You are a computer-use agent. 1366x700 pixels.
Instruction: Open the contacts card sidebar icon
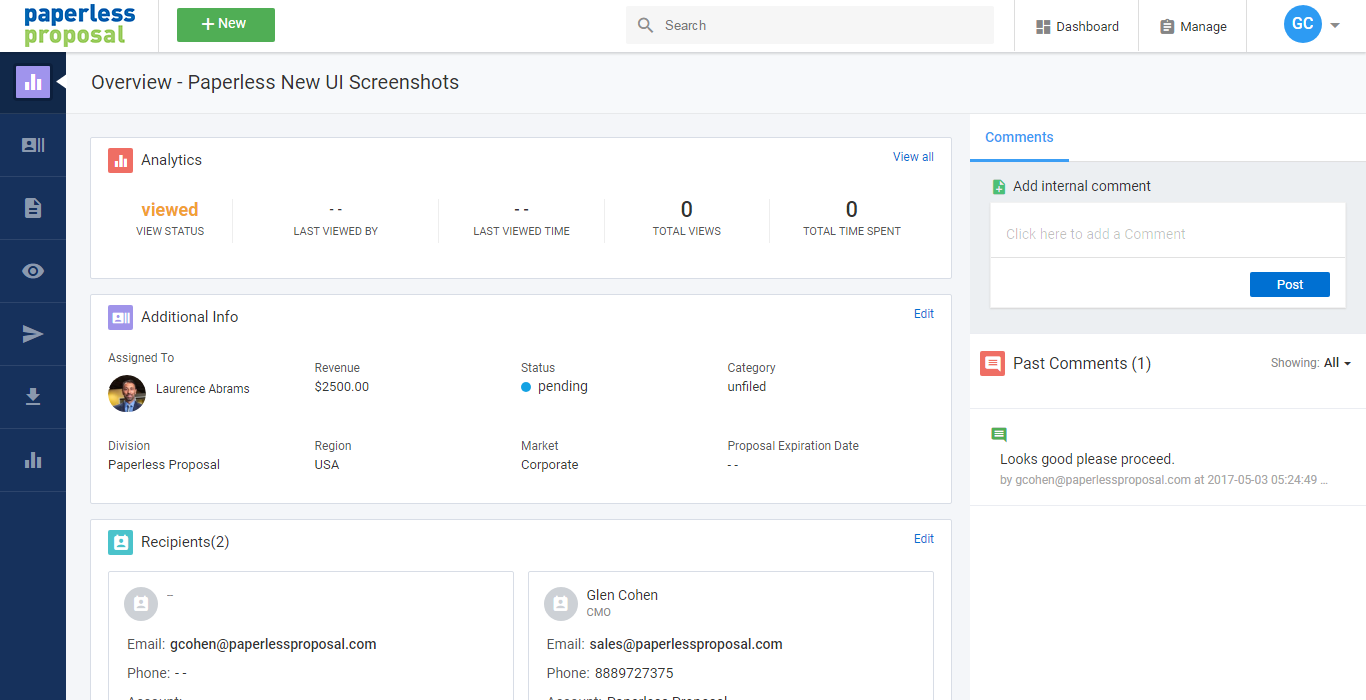(33, 145)
